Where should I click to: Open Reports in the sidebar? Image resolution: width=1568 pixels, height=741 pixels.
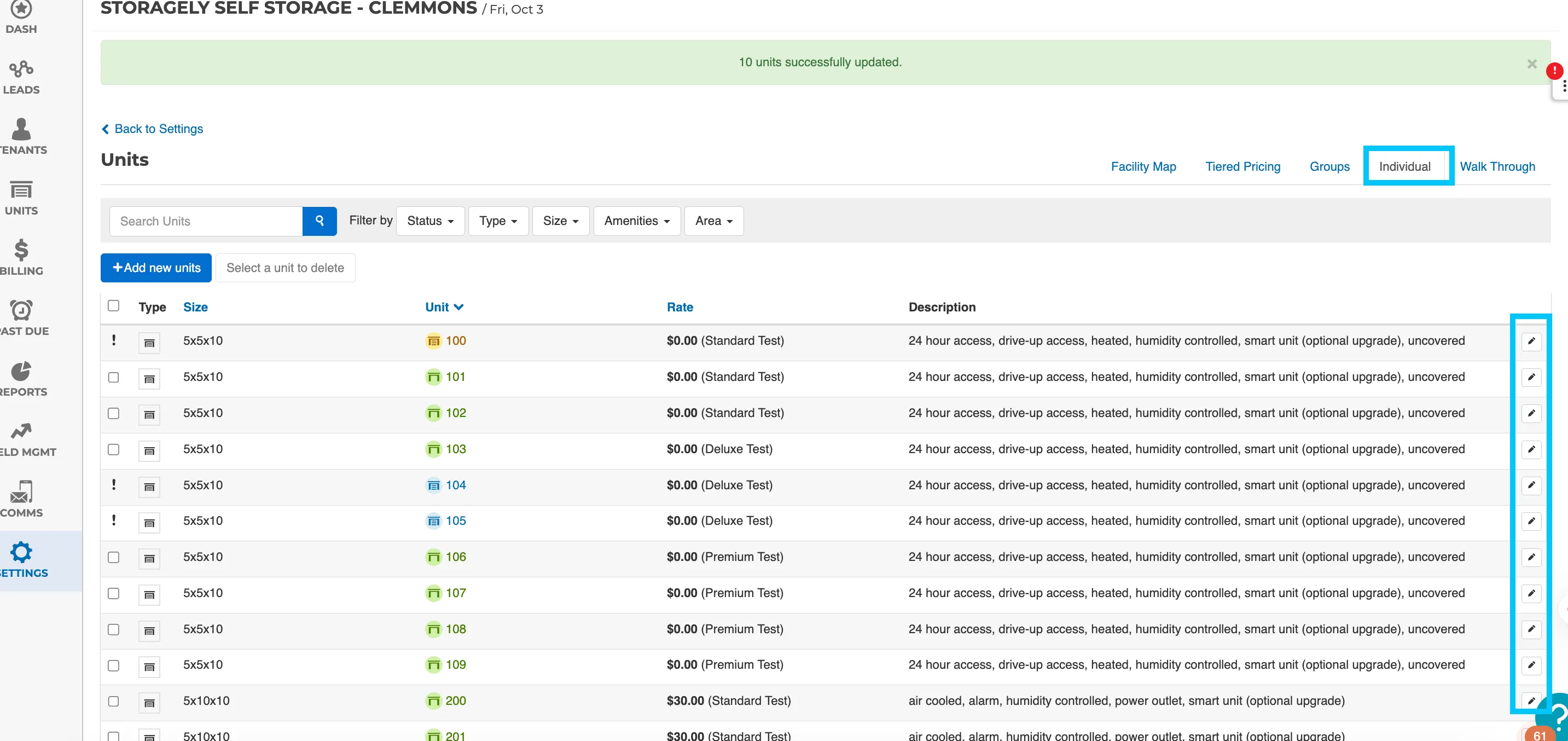(x=21, y=379)
